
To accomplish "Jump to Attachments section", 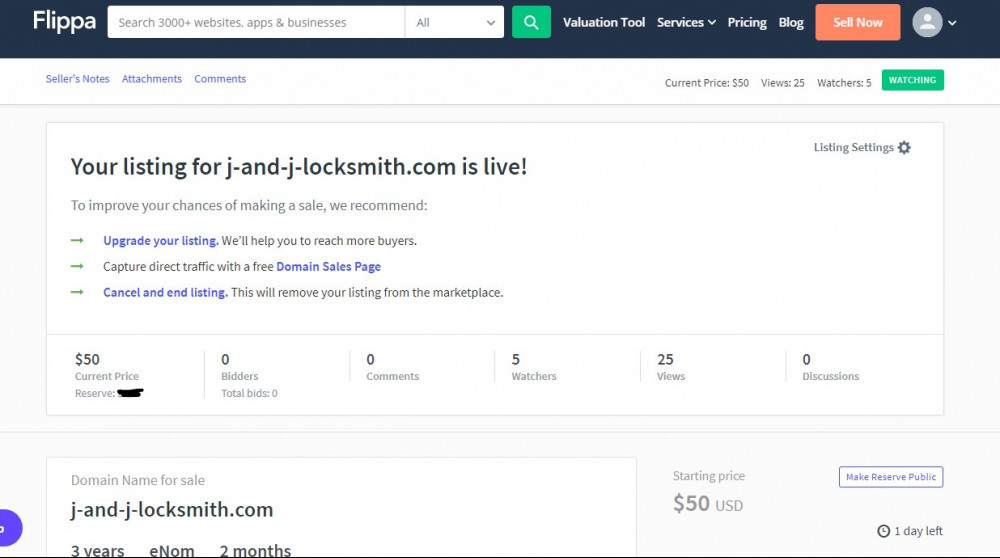I will pyautogui.click(x=152, y=78).
